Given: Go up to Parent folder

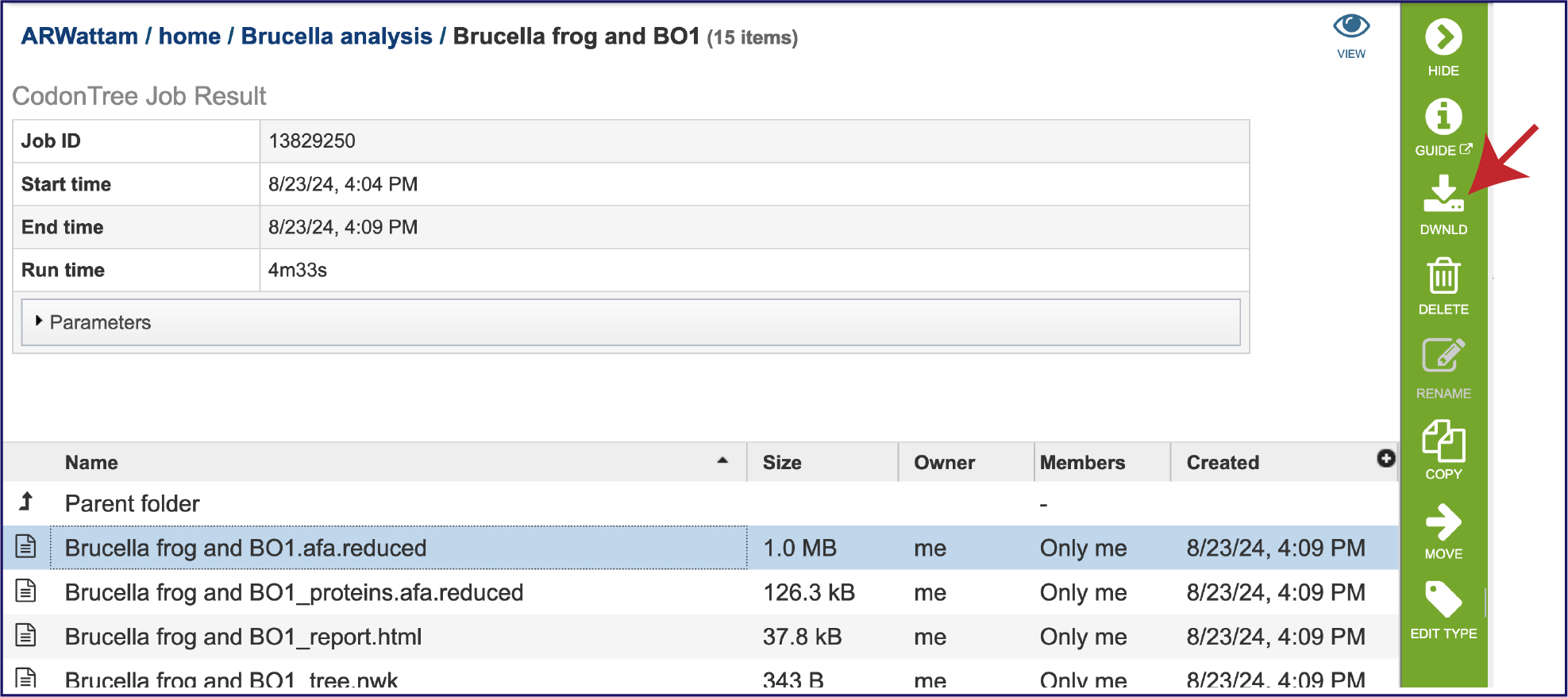Looking at the screenshot, I should click(x=132, y=503).
